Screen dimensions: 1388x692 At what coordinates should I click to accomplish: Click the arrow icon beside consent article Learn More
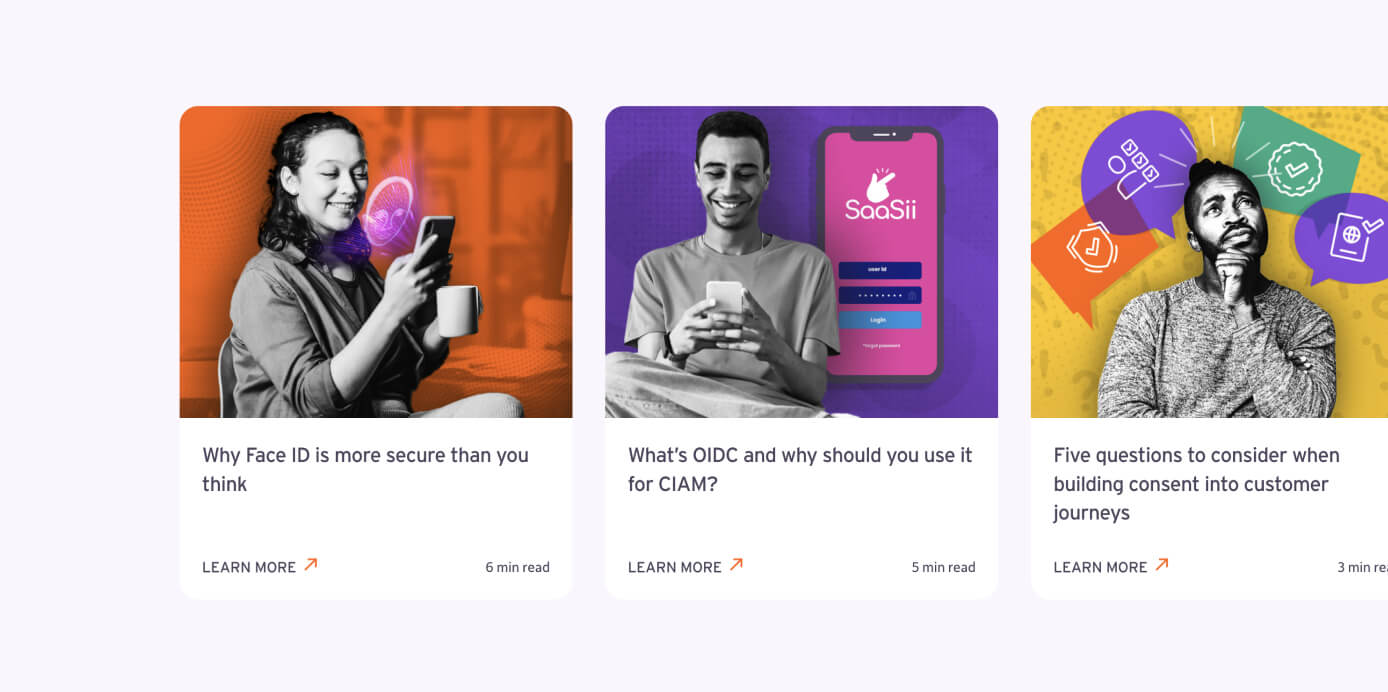[1162, 565]
